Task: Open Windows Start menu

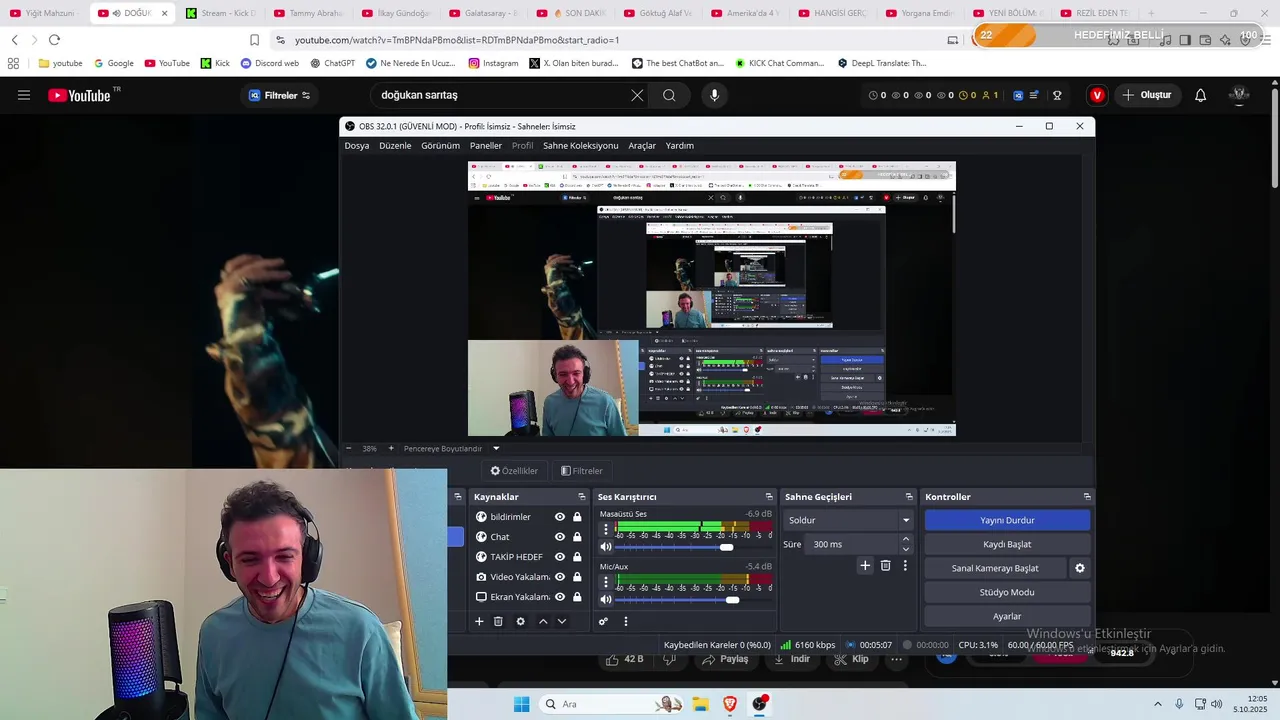Action: click(521, 704)
